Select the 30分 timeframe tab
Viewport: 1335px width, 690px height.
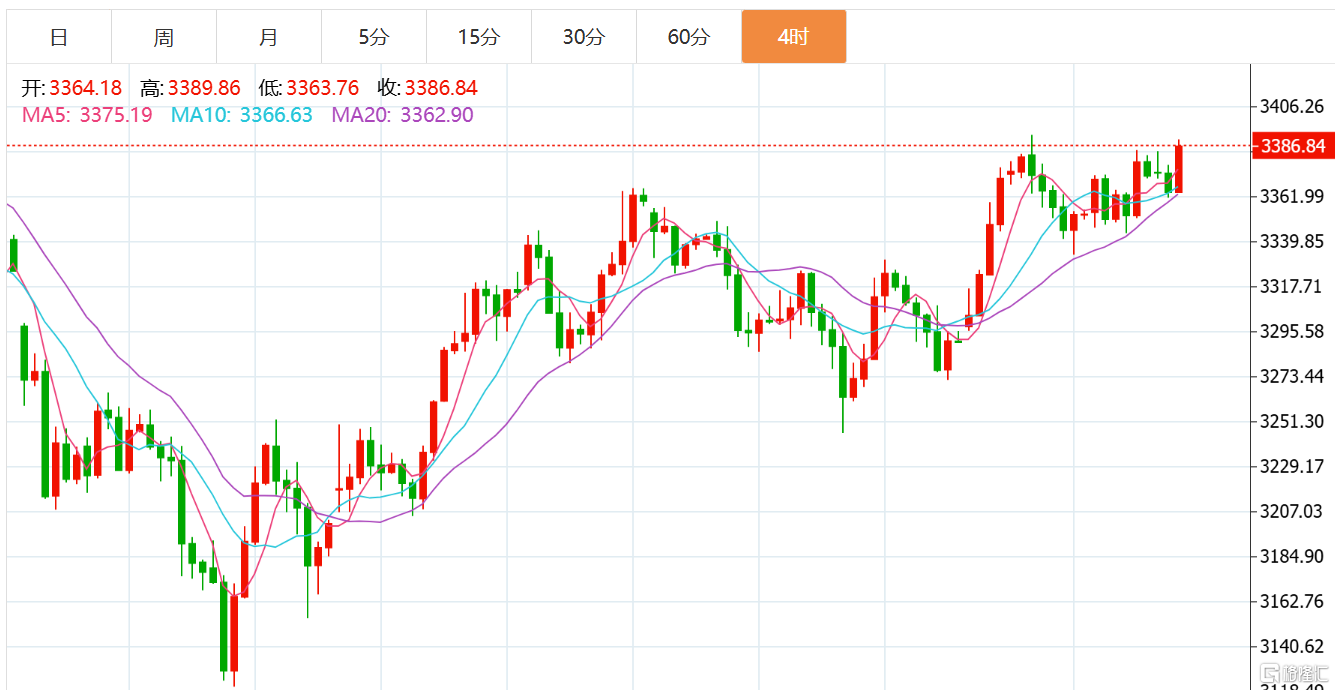tap(584, 37)
